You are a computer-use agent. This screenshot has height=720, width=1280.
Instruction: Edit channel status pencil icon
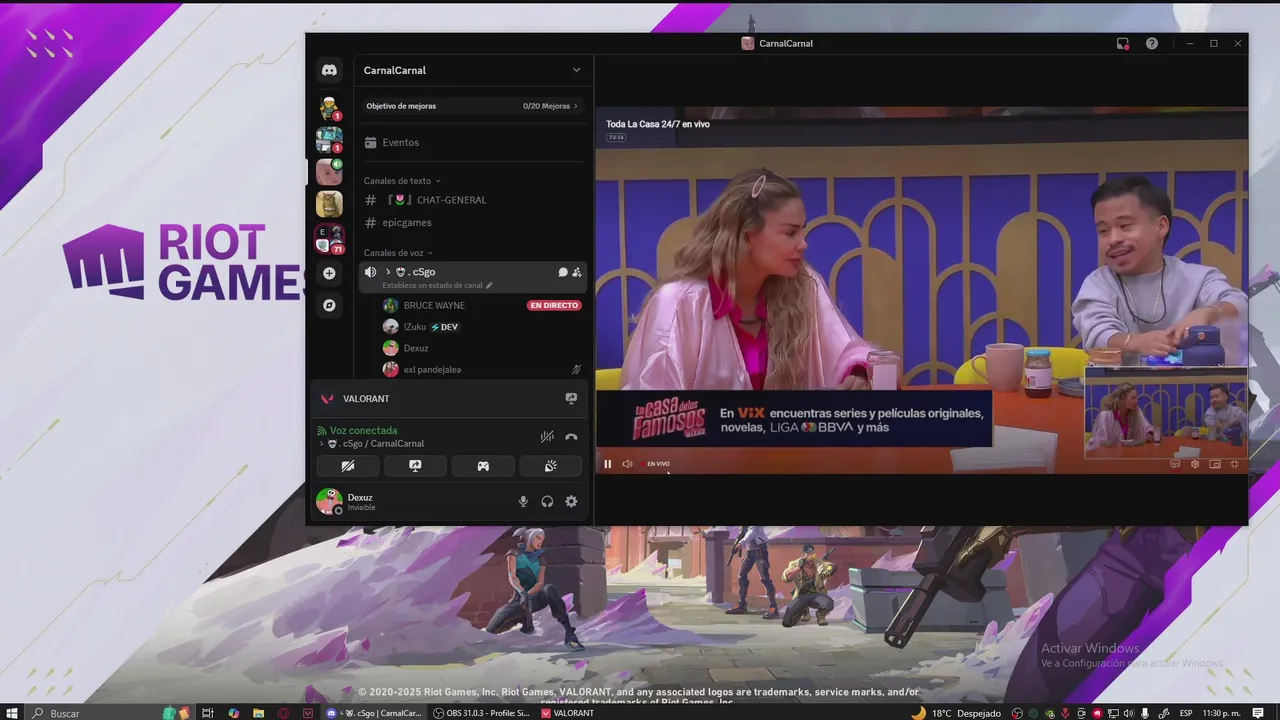[489, 285]
